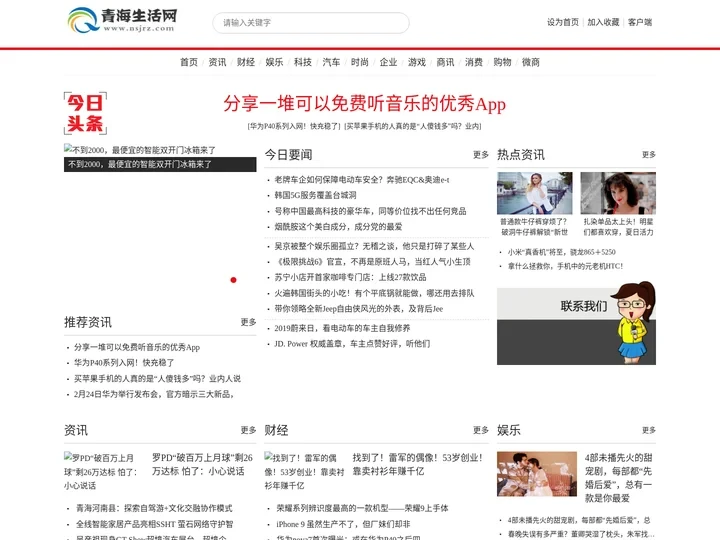
Task: Click 更多 next to 今日要闻
Action: [x=481, y=155]
